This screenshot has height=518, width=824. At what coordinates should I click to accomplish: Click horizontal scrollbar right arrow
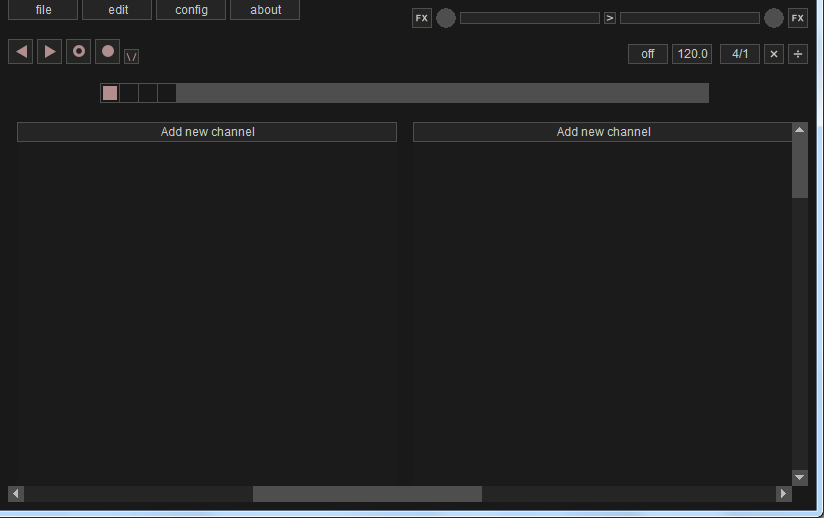coord(784,494)
